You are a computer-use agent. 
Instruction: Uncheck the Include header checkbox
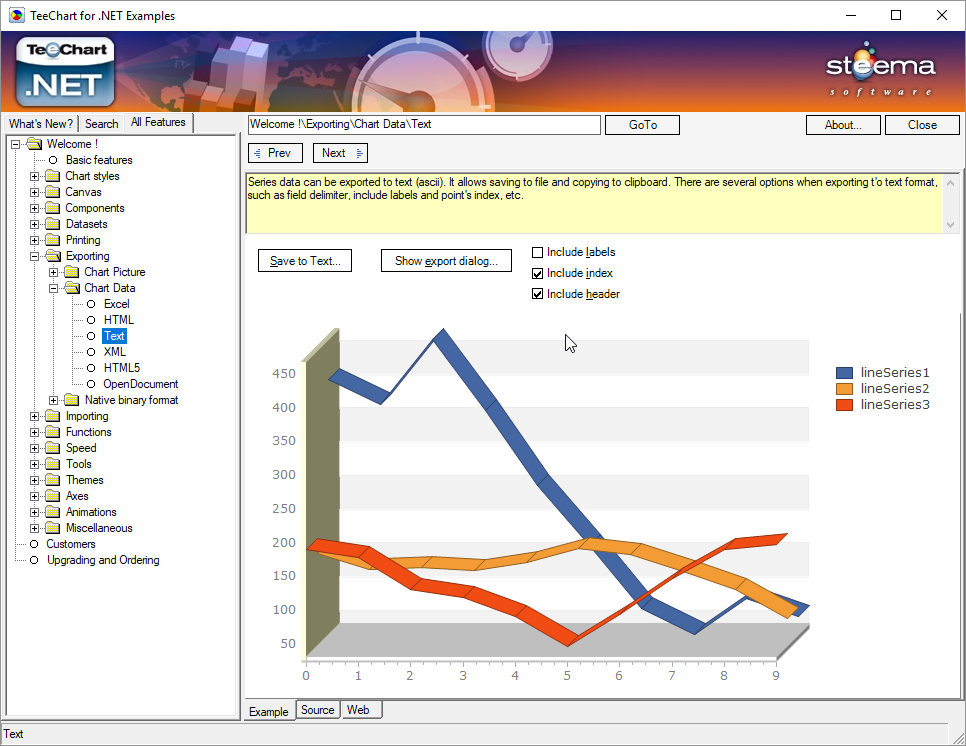pyautogui.click(x=537, y=294)
